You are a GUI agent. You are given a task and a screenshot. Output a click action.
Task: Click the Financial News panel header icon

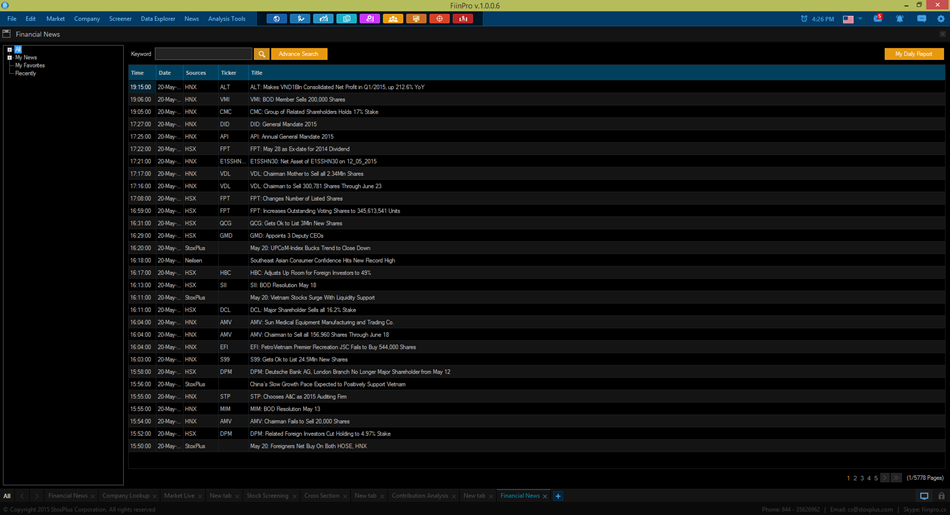coord(7,34)
